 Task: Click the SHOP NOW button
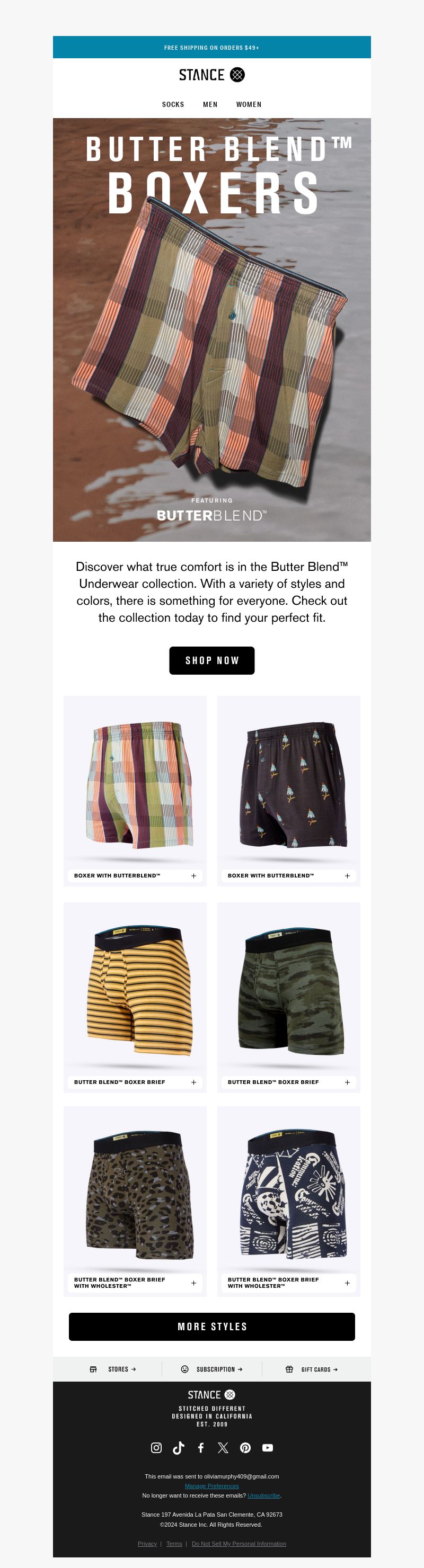(x=212, y=660)
